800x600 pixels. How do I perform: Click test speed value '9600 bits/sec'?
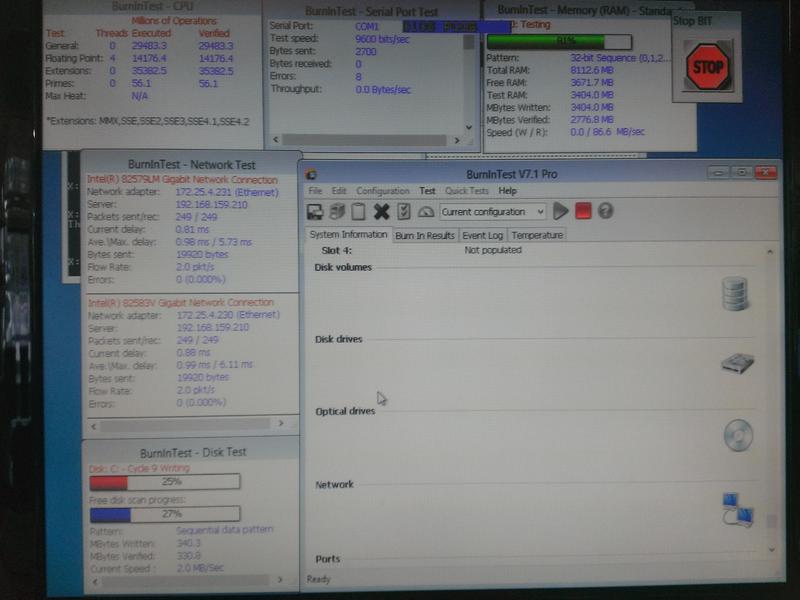point(382,39)
